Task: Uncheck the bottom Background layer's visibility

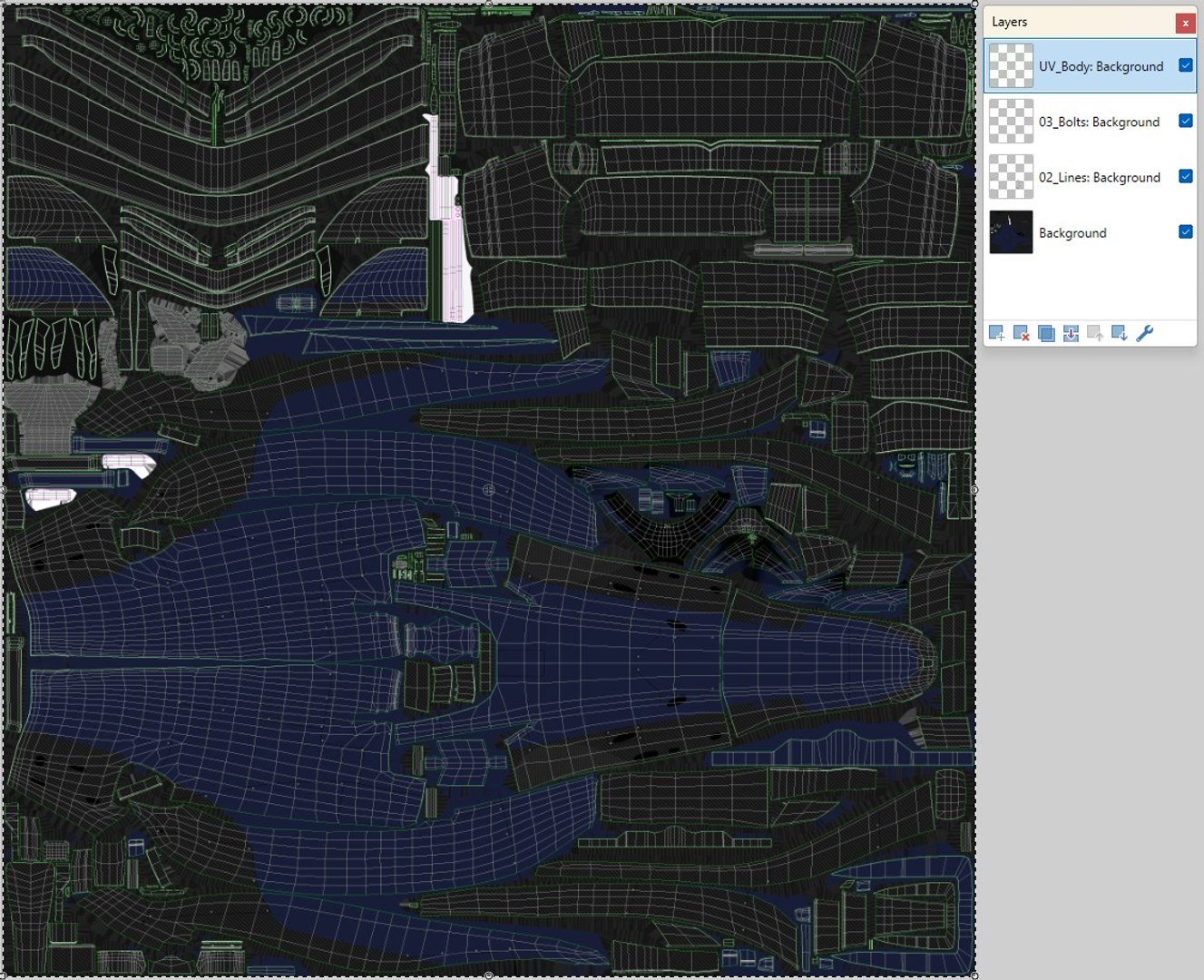Action: [x=1185, y=231]
